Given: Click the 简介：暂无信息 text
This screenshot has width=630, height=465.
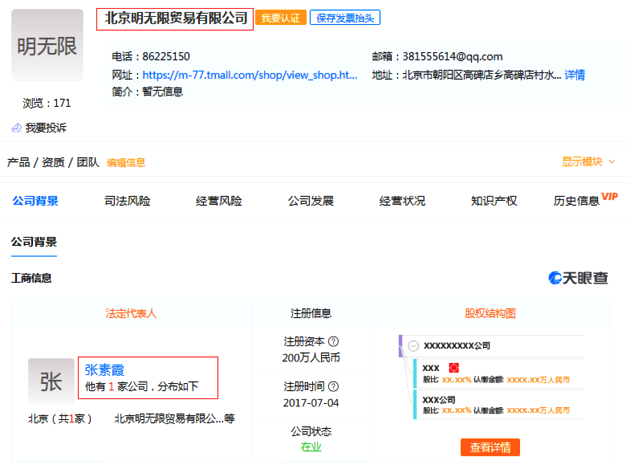Looking at the screenshot, I should [147, 92].
